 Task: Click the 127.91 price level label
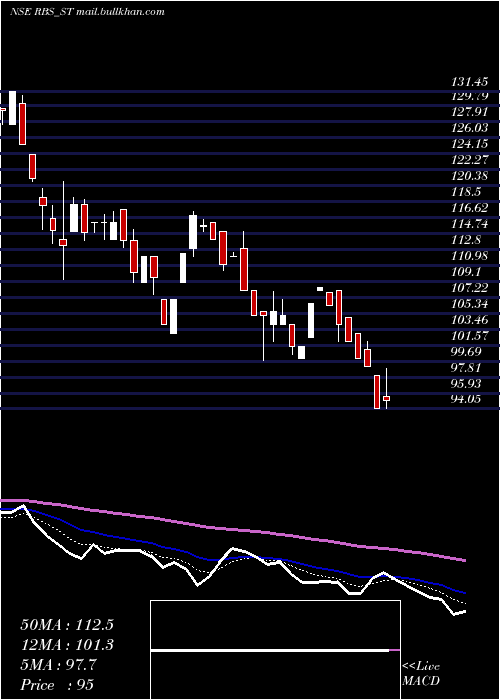pyautogui.click(x=470, y=112)
